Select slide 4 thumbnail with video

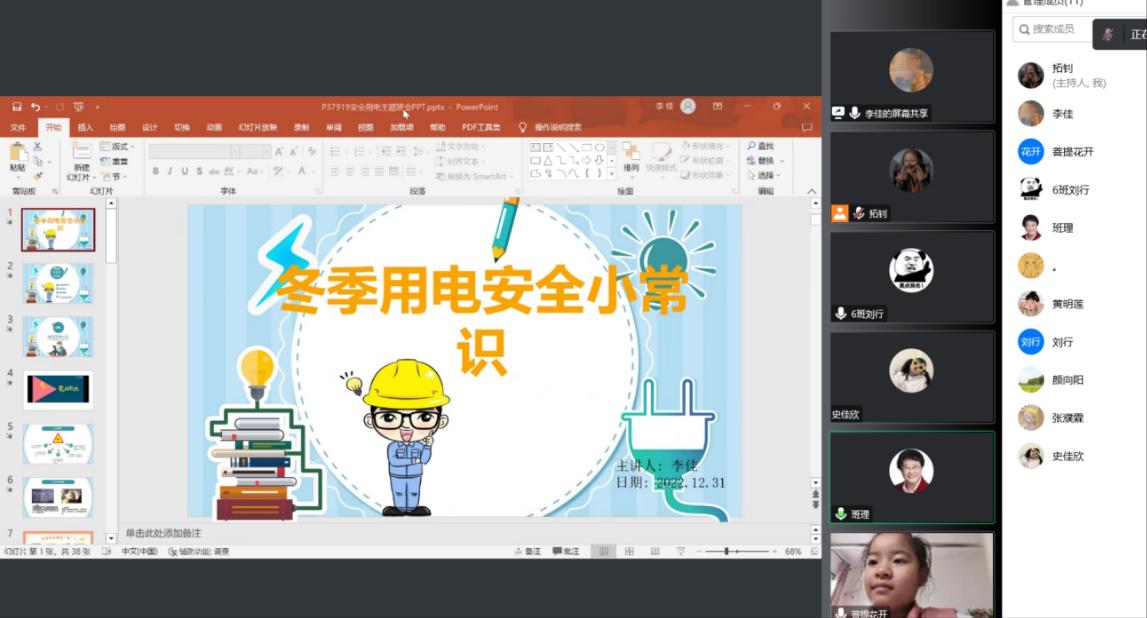58,390
